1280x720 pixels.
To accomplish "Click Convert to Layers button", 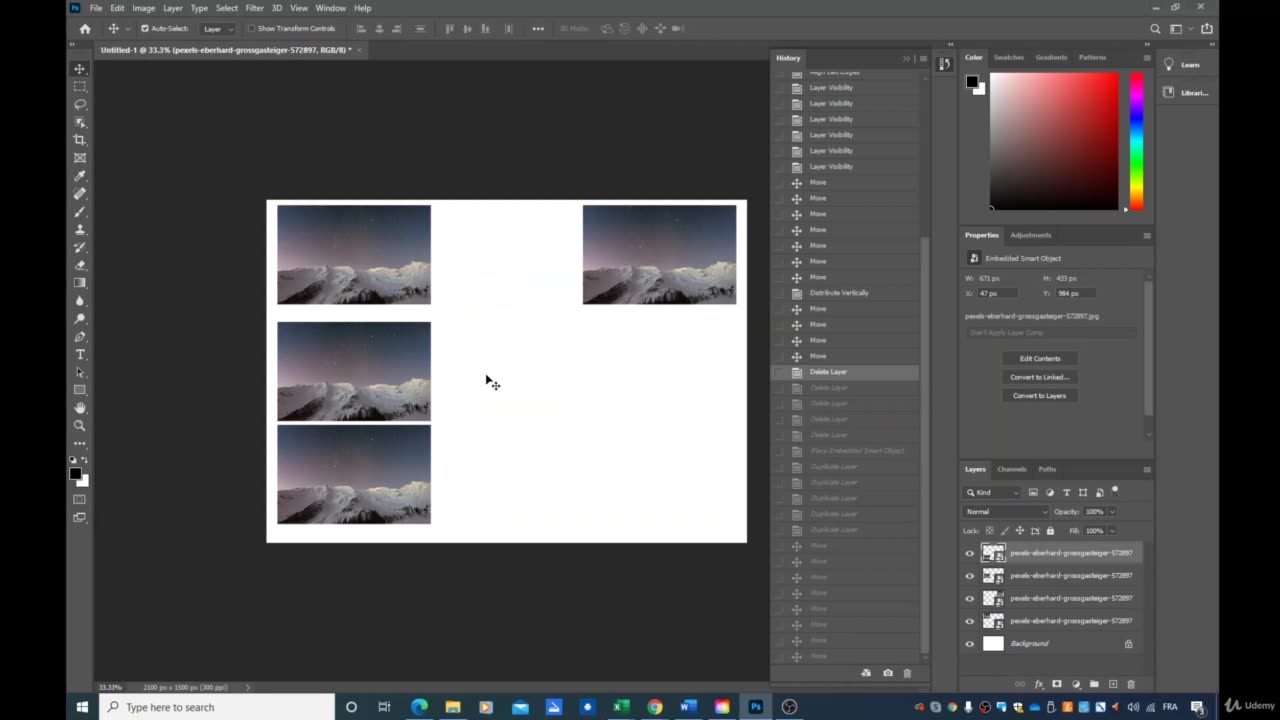I will 1040,395.
